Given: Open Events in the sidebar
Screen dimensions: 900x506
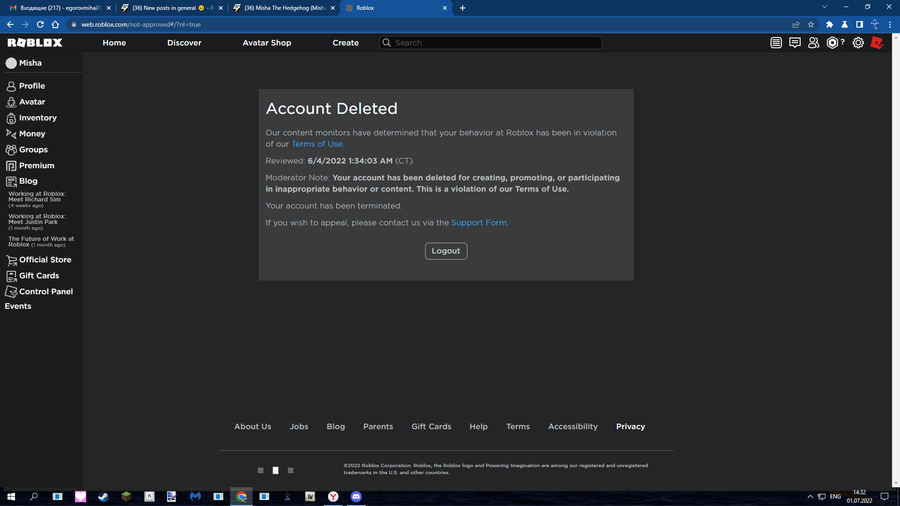Looking at the screenshot, I should coord(18,306).
